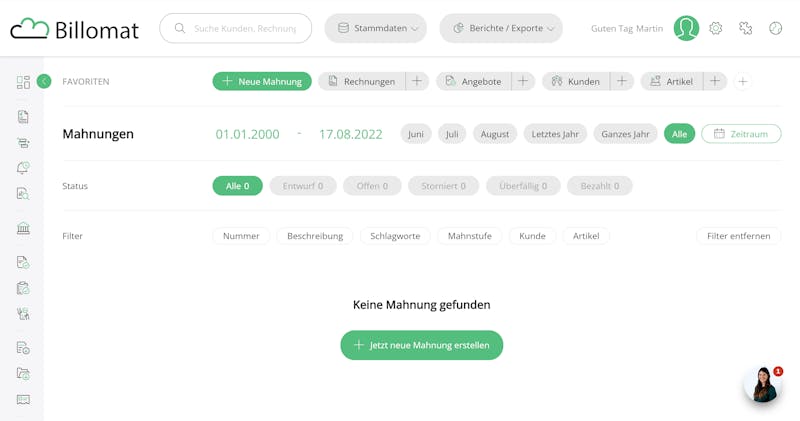Screen dimensions: 800x421
Task: Add the Mahnstufe filter
Action: (x=470, y=236)
